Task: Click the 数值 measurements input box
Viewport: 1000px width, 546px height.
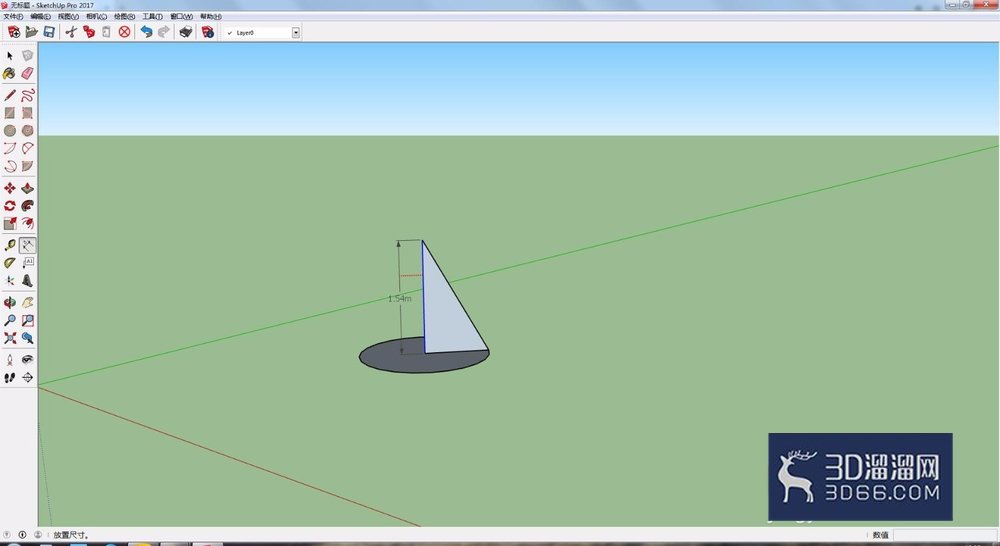Action: tap(945, 535)
